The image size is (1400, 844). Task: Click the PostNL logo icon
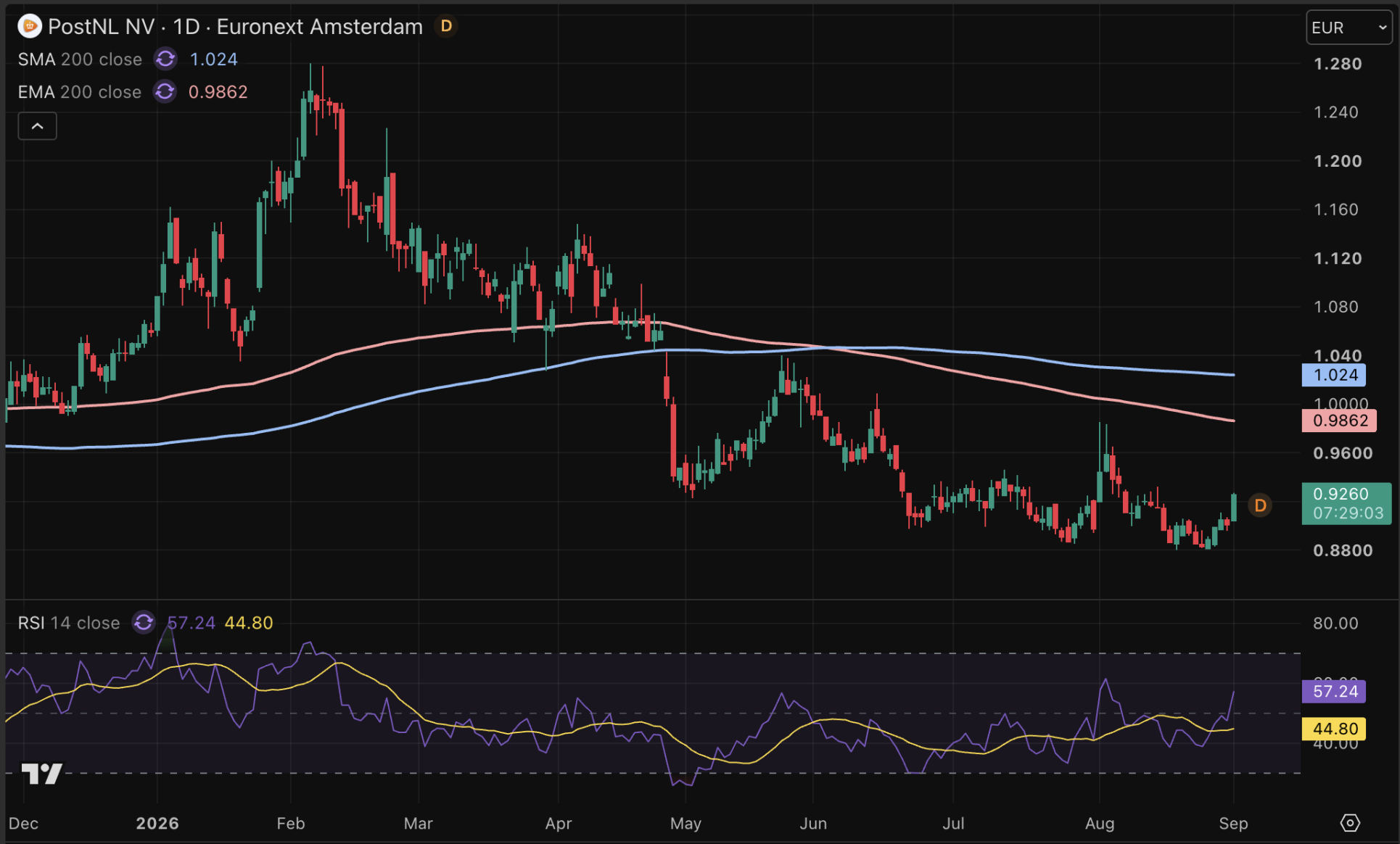click(30, 26)
